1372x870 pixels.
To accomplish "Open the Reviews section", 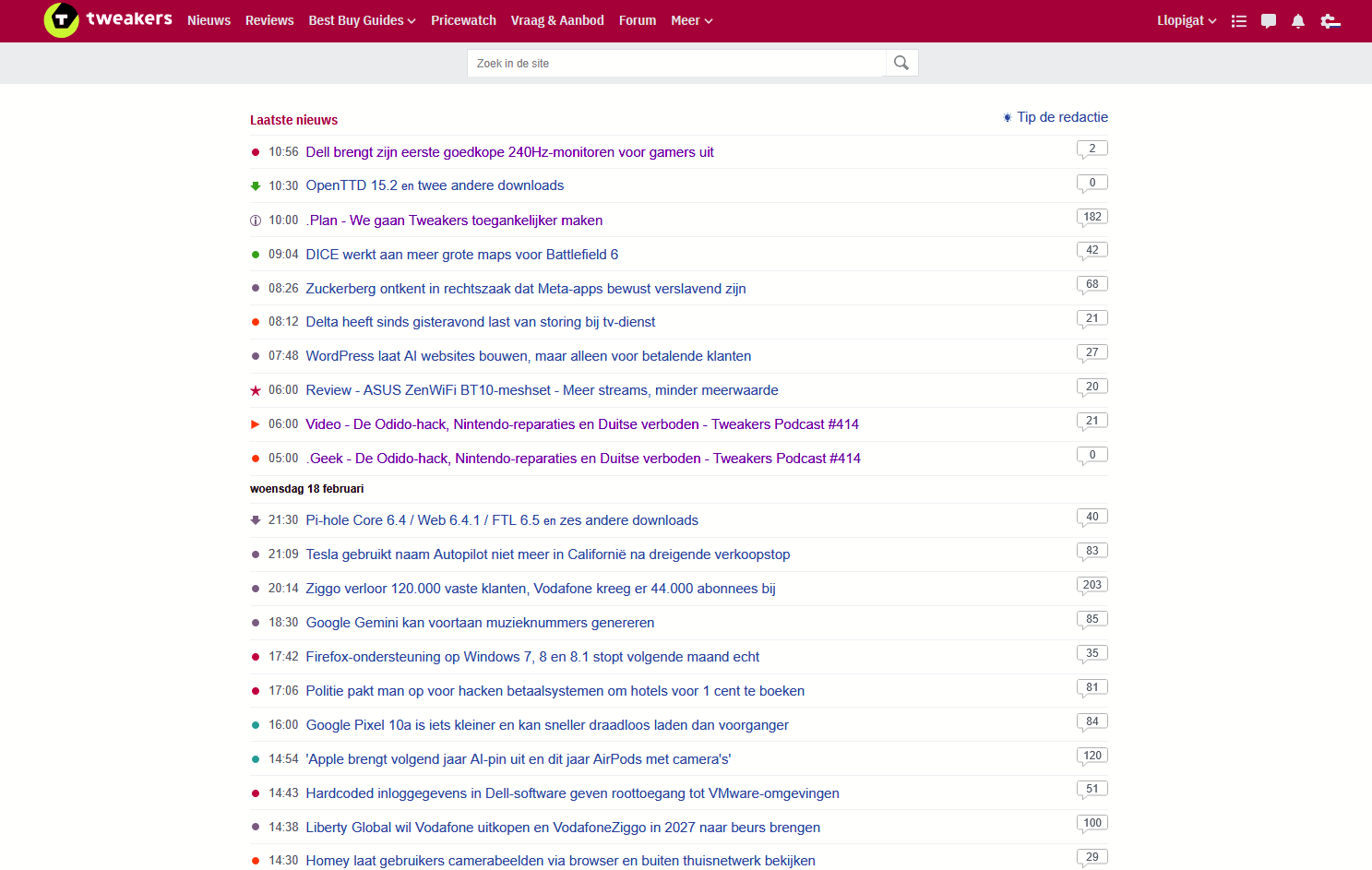I will click(269, 20).
